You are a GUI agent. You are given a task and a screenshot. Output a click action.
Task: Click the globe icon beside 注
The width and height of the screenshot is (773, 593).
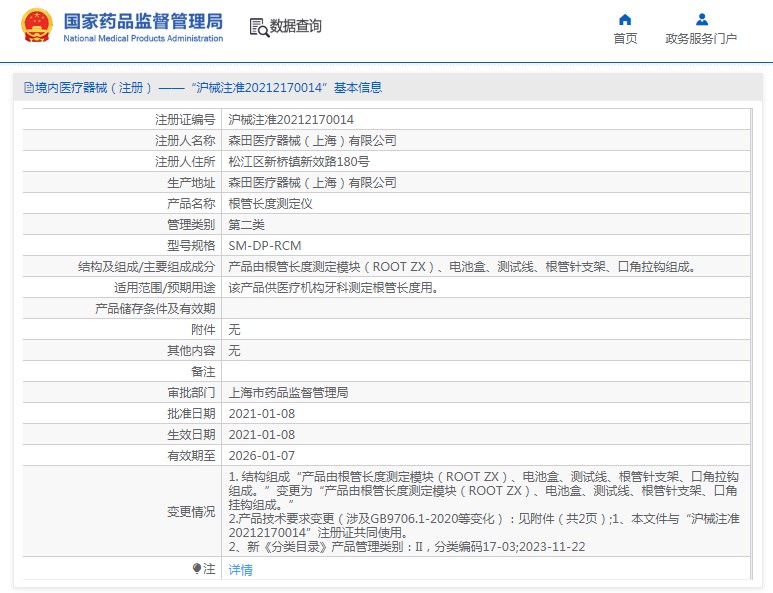pyautogui.click(x=197, y=568)
